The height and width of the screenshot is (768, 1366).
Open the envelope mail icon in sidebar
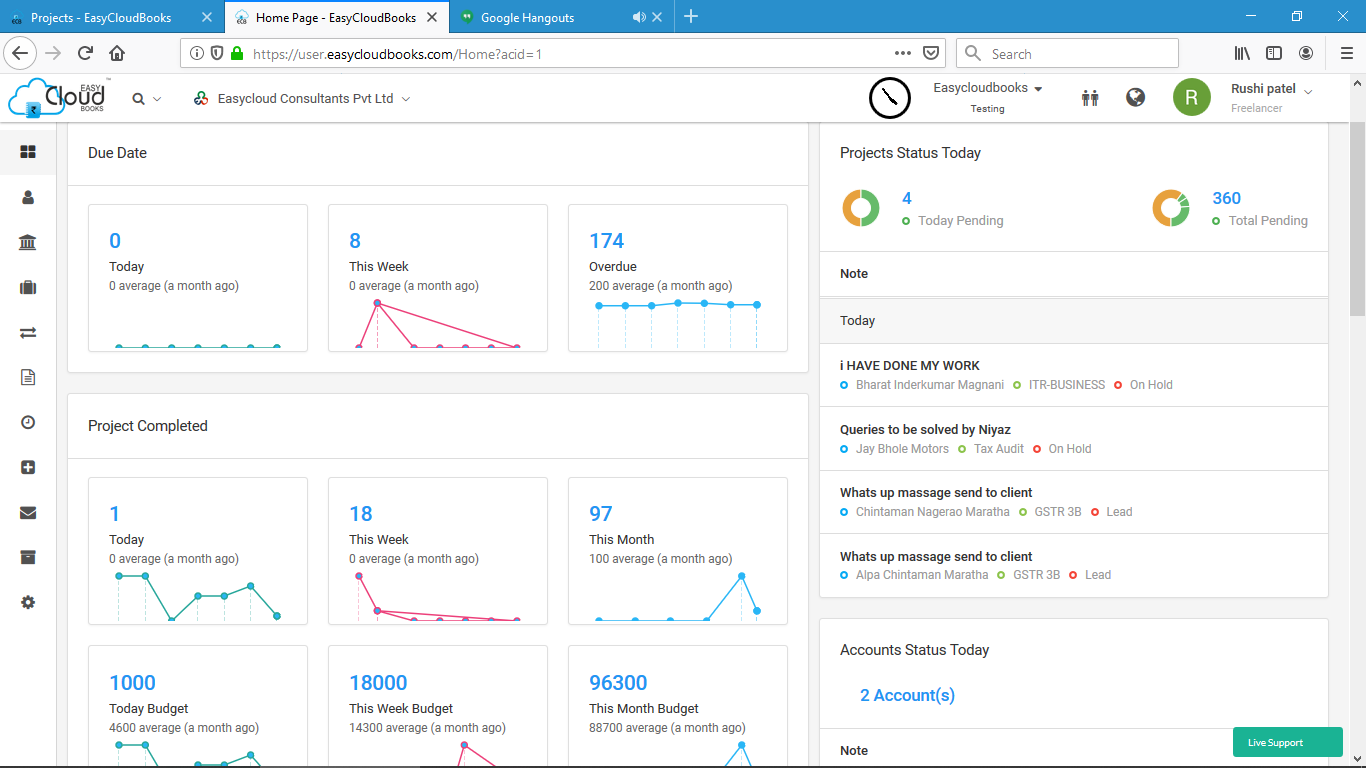pyautogui.click(x=28, y=513)
